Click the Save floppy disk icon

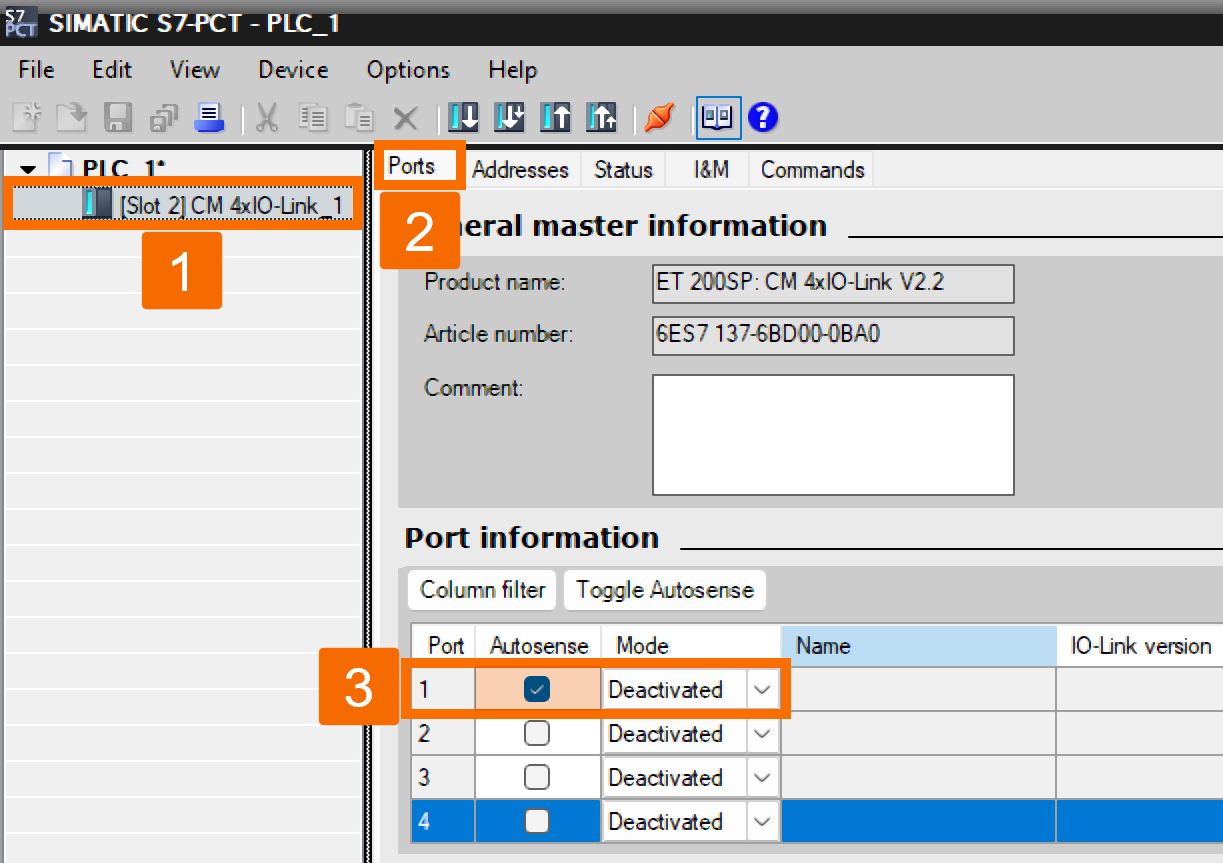[119, 118]
